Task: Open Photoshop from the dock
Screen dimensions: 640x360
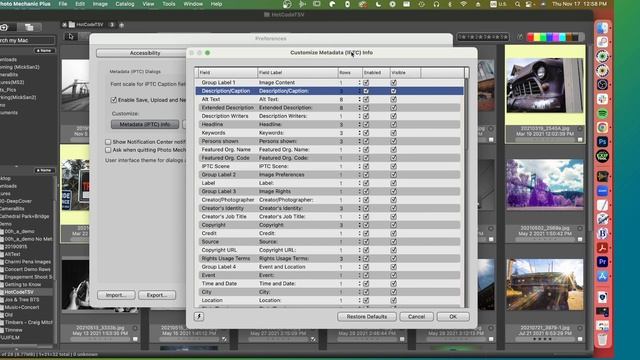Action: [602, 142]
